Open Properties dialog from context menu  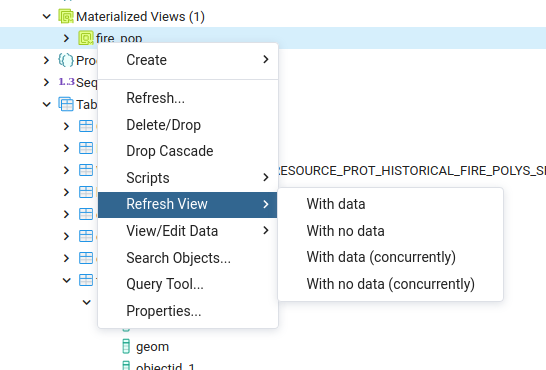188,311
